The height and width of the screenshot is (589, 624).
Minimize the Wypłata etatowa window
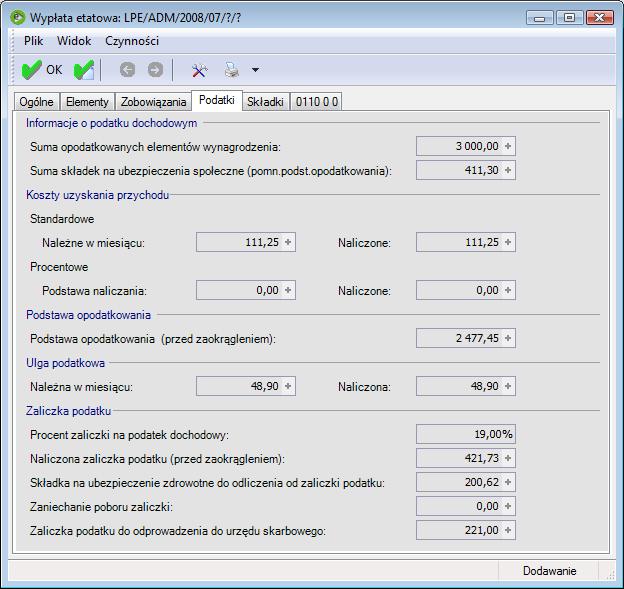(539, 18)
